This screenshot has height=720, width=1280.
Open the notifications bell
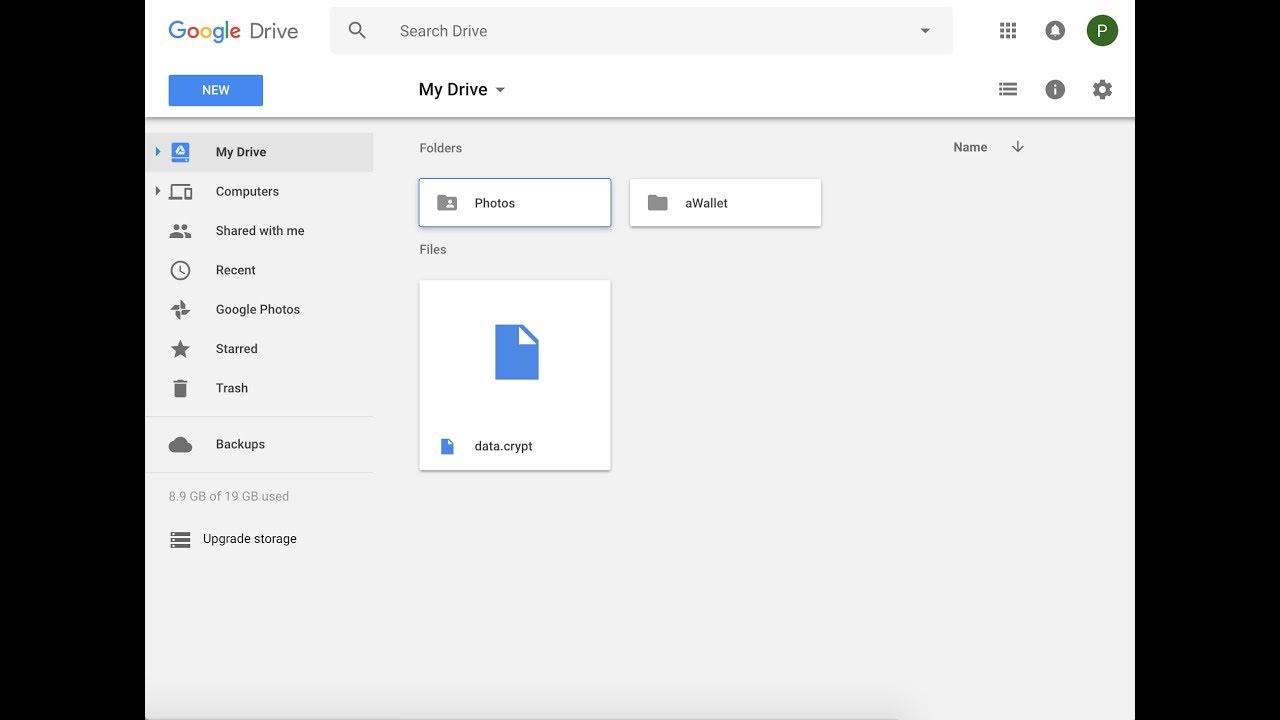pos(1055,31)
